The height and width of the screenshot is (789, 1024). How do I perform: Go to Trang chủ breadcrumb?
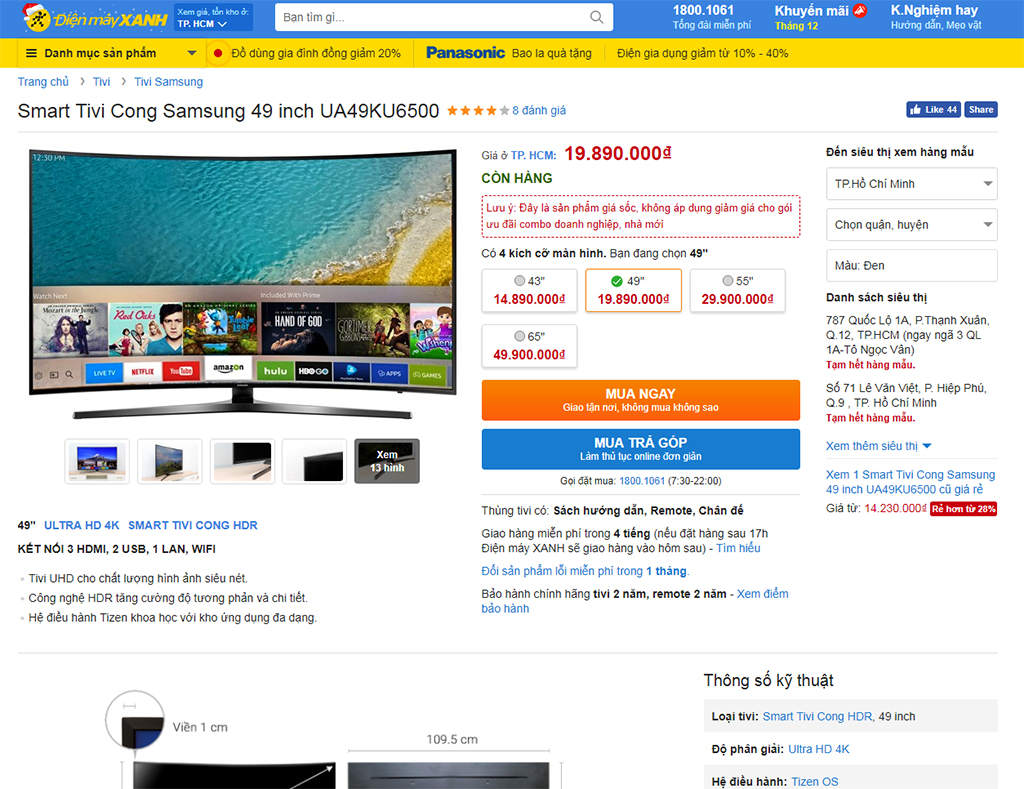tap(43, 82)
